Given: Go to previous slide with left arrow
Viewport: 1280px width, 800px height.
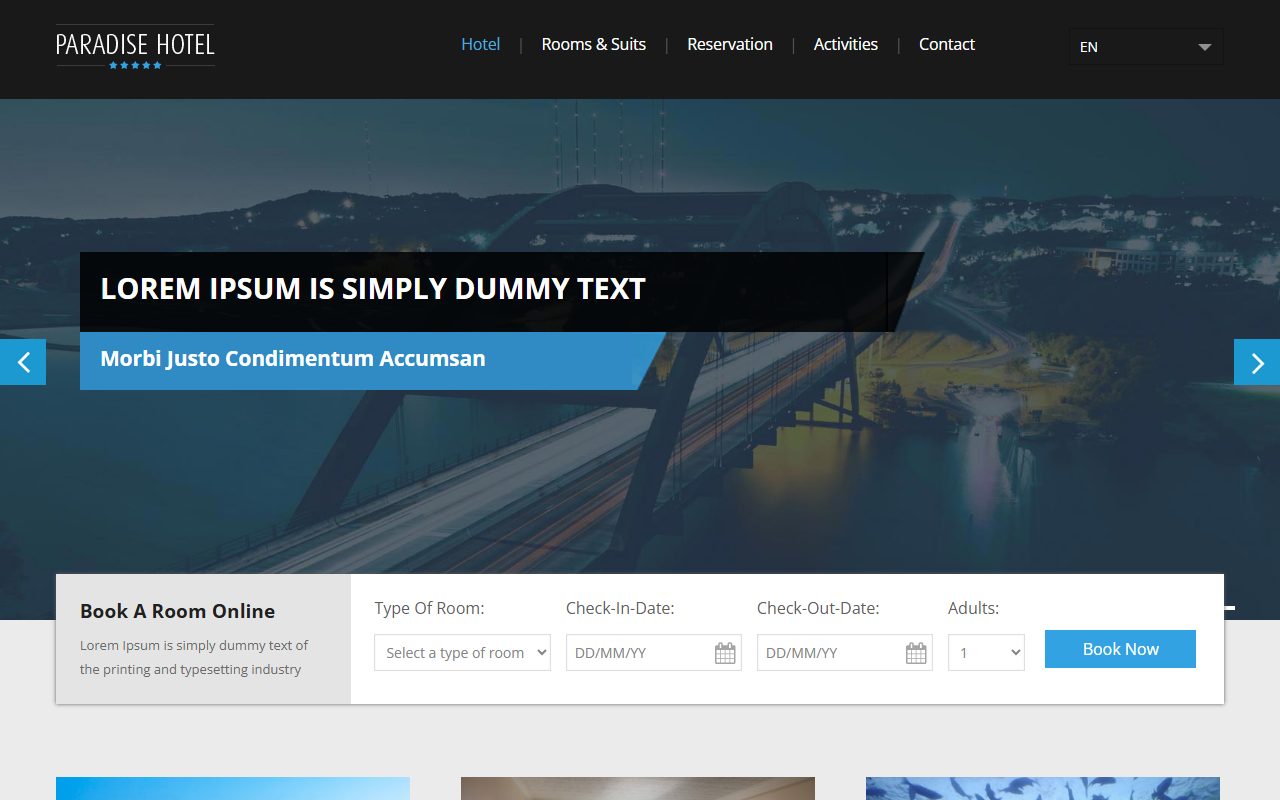Looking at the screenshot, I should 23,362.
